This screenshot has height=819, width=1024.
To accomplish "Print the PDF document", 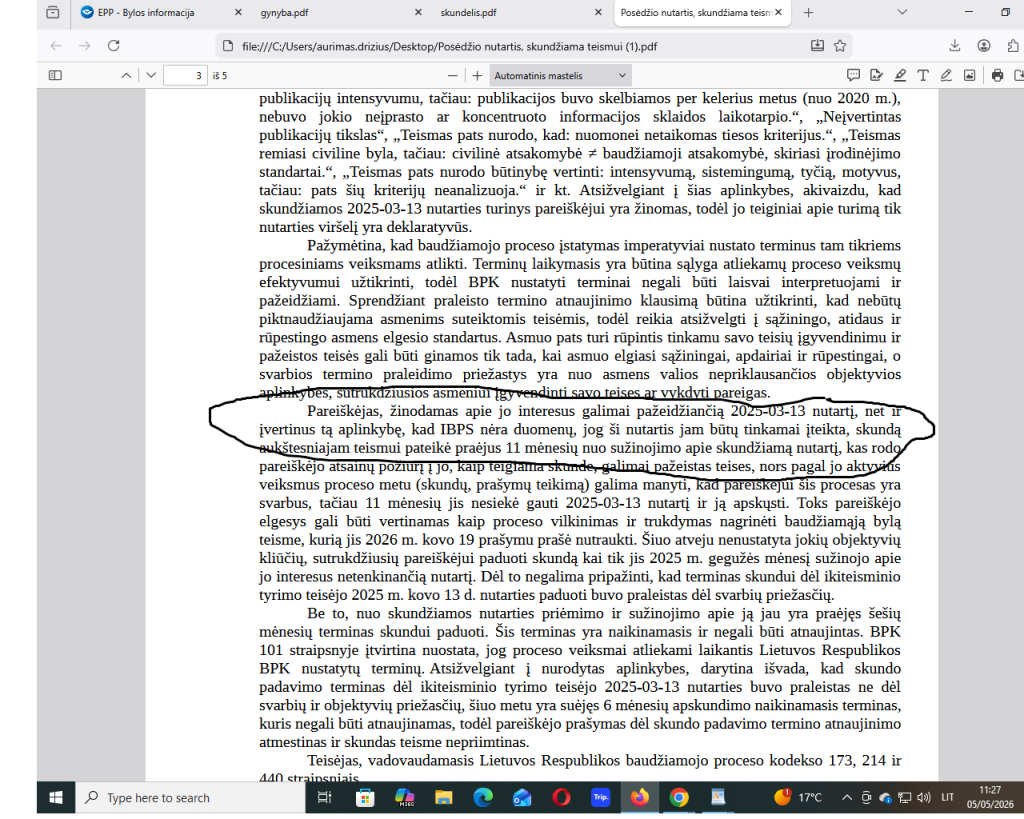I will 997,76.
